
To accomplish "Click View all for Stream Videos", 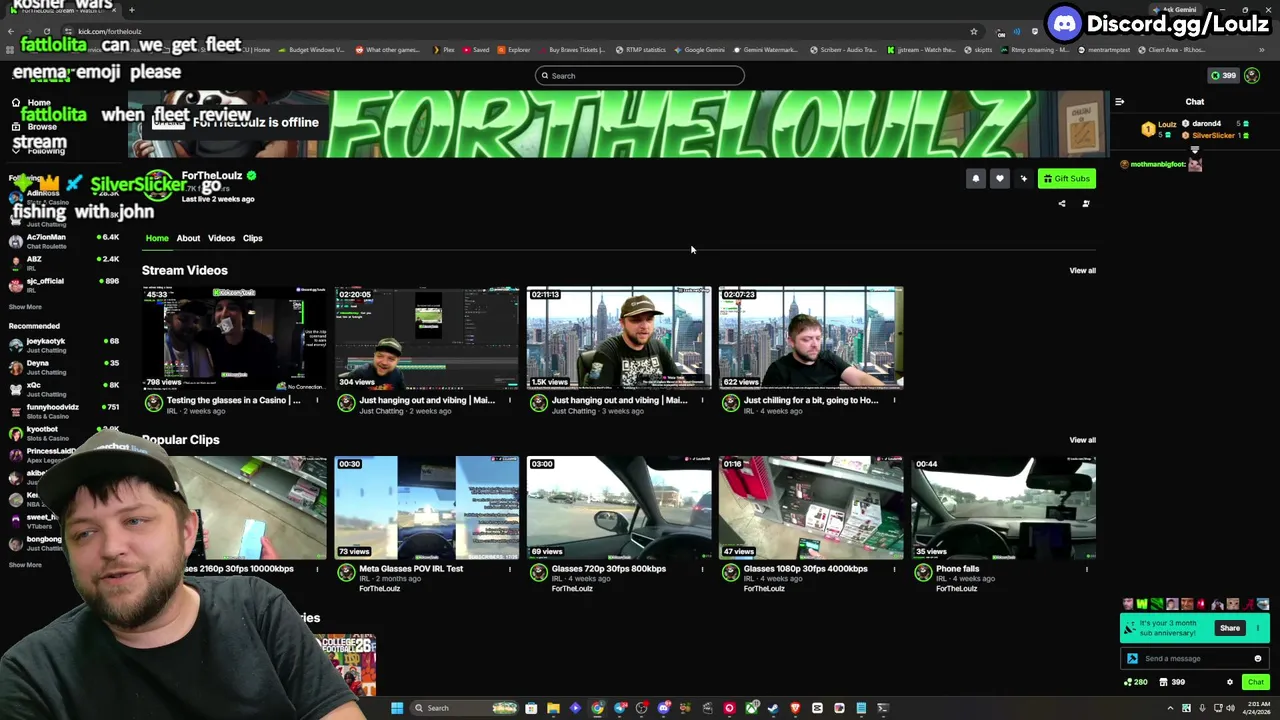I will [x=1082, y=270].
